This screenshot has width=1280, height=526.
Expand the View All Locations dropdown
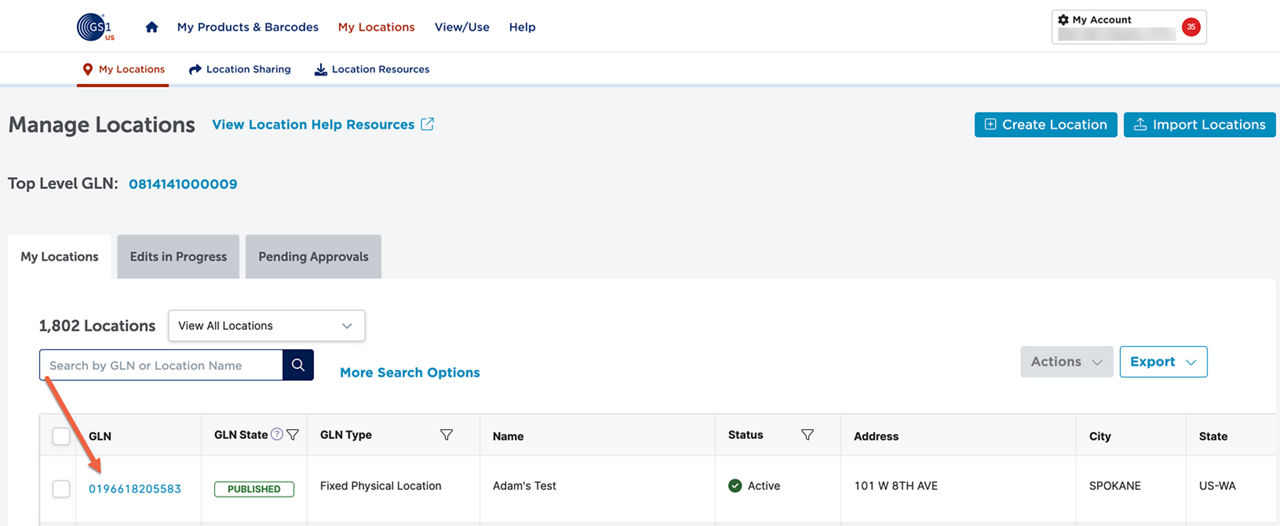266,326
